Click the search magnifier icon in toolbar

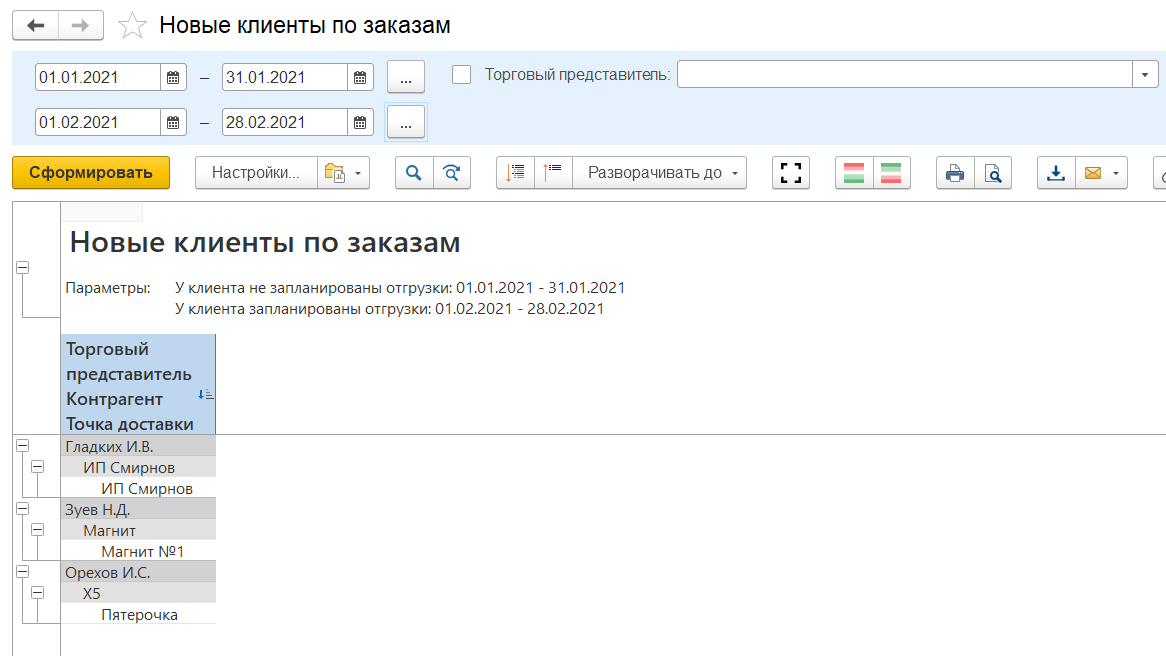413,173
